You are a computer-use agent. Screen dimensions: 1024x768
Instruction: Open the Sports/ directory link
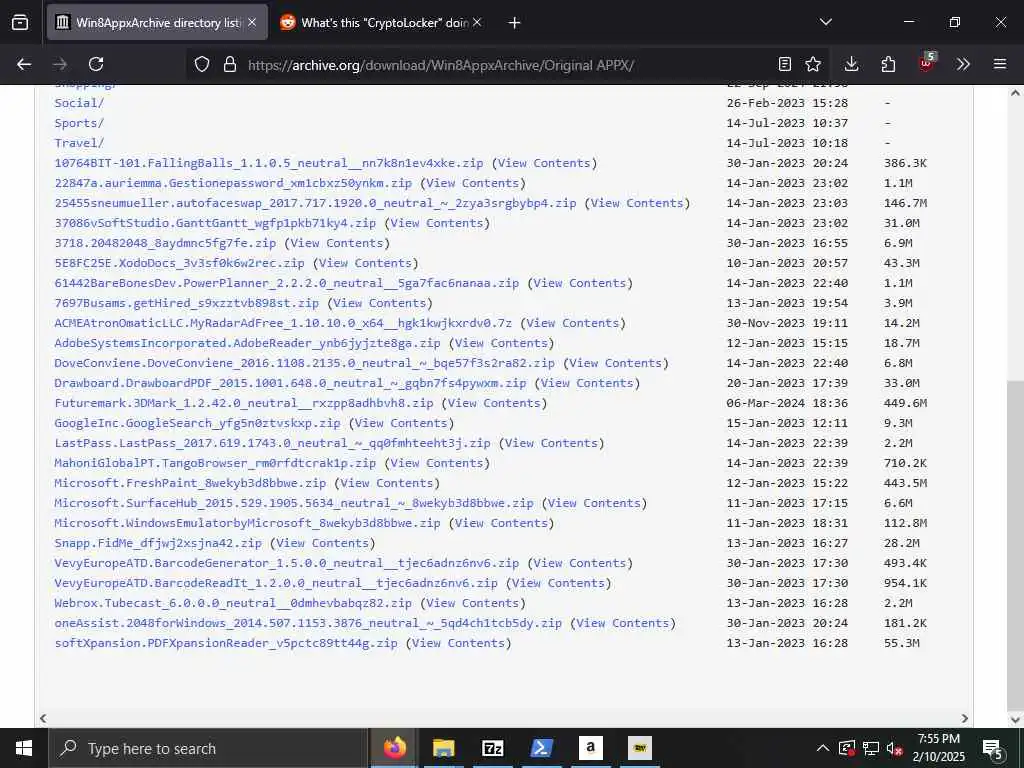[x=79, y=123]
